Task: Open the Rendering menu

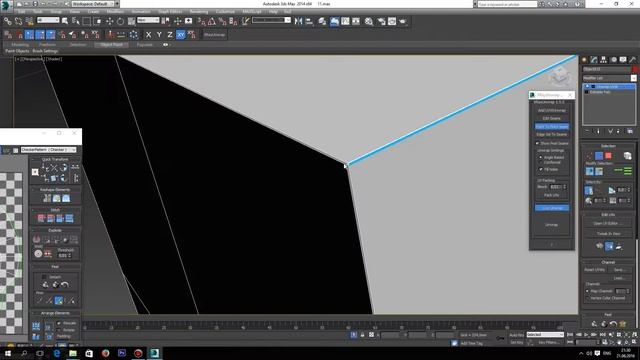Action: 199,11
